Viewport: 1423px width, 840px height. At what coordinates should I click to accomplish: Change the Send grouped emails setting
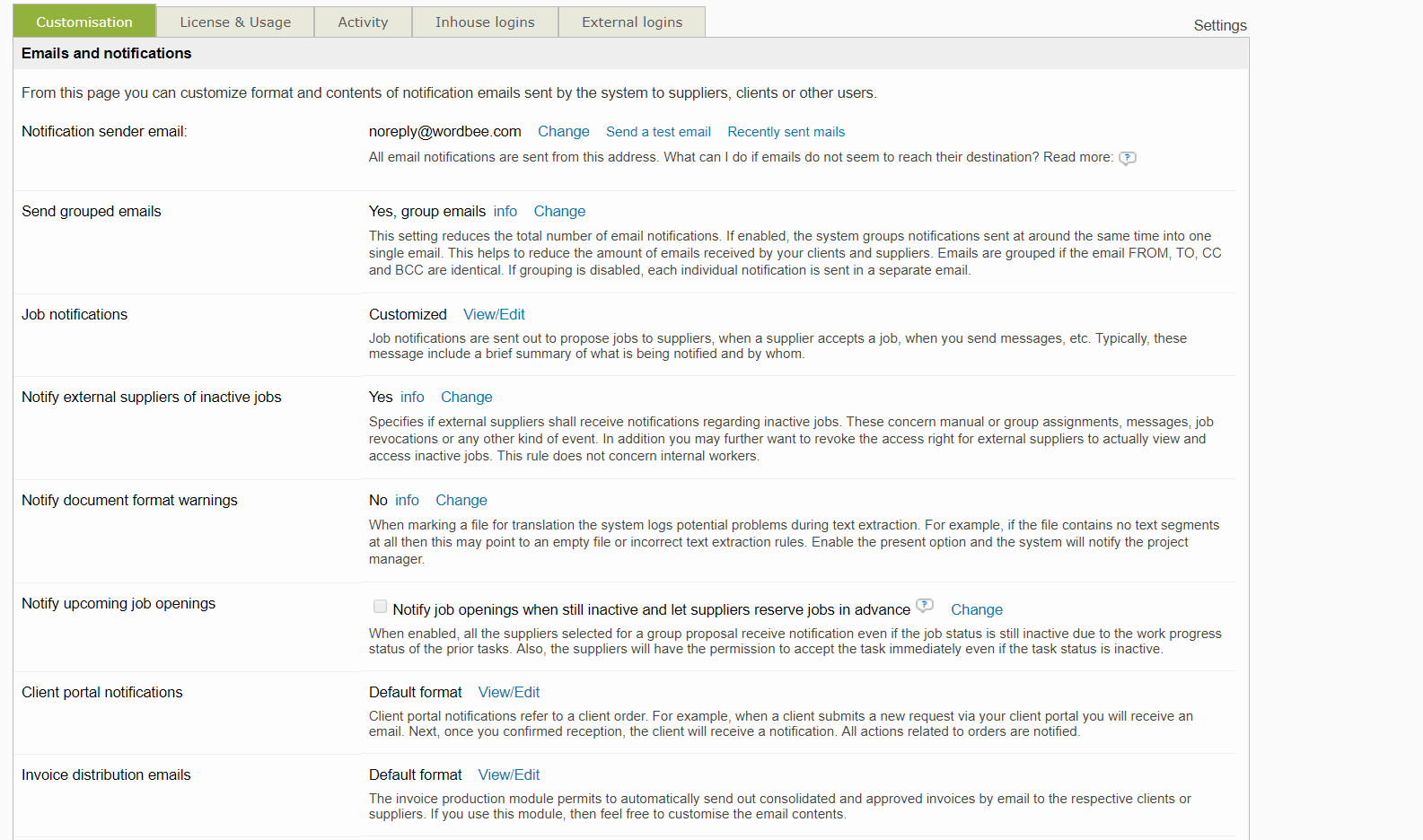point(559,212)
